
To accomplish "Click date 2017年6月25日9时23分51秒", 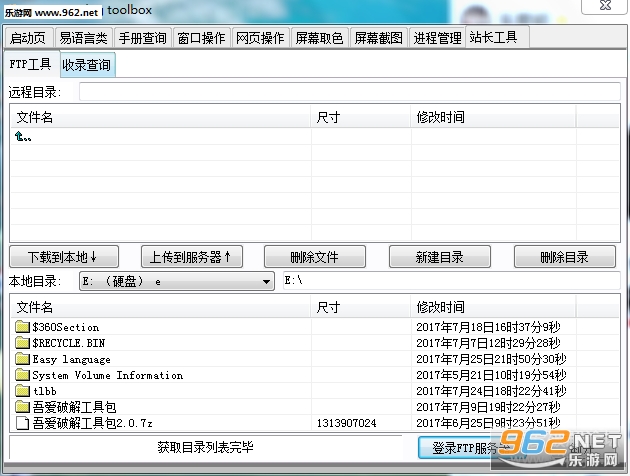I will pos(488,423).
